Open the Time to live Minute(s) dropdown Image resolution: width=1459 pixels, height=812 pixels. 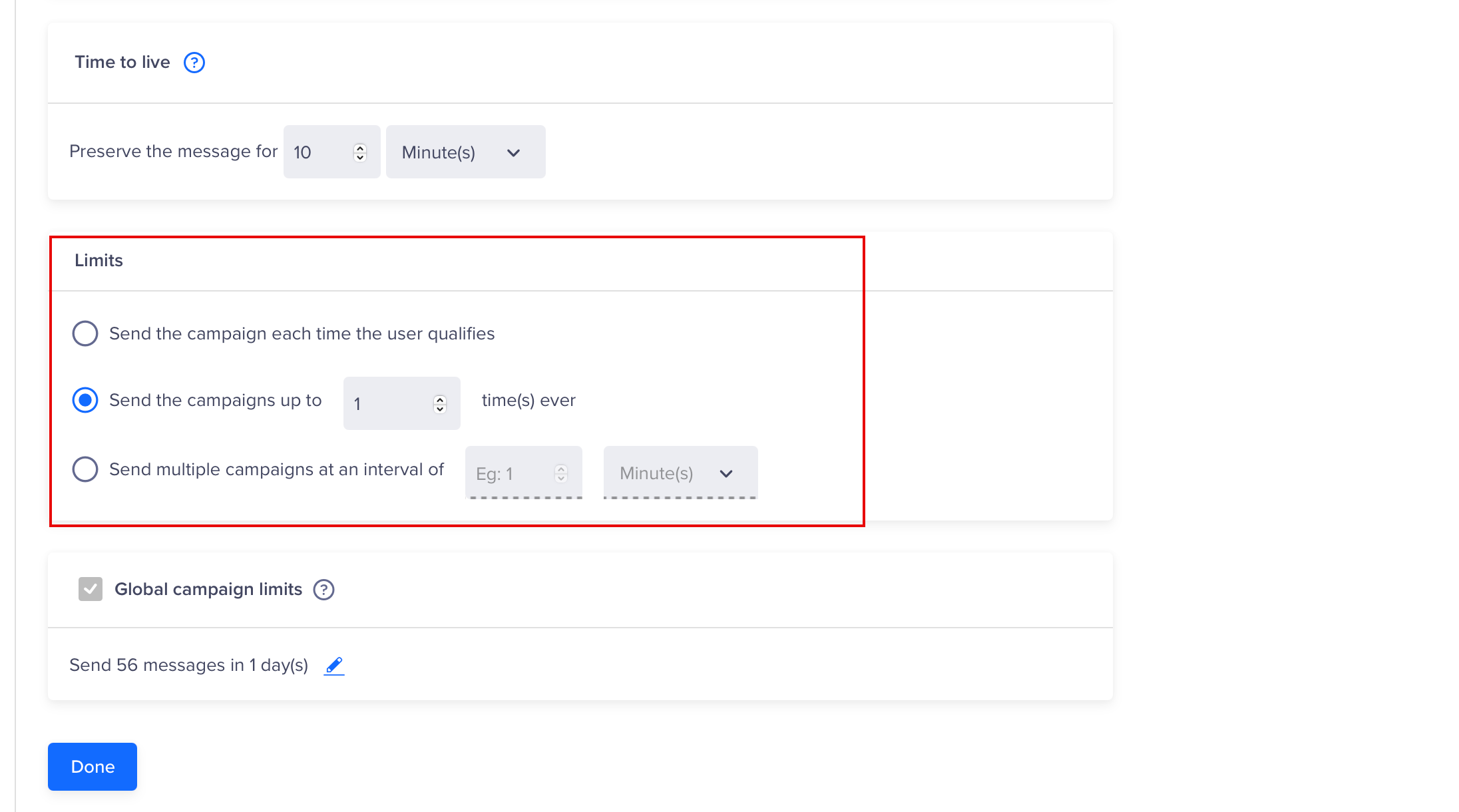[465, 152]
